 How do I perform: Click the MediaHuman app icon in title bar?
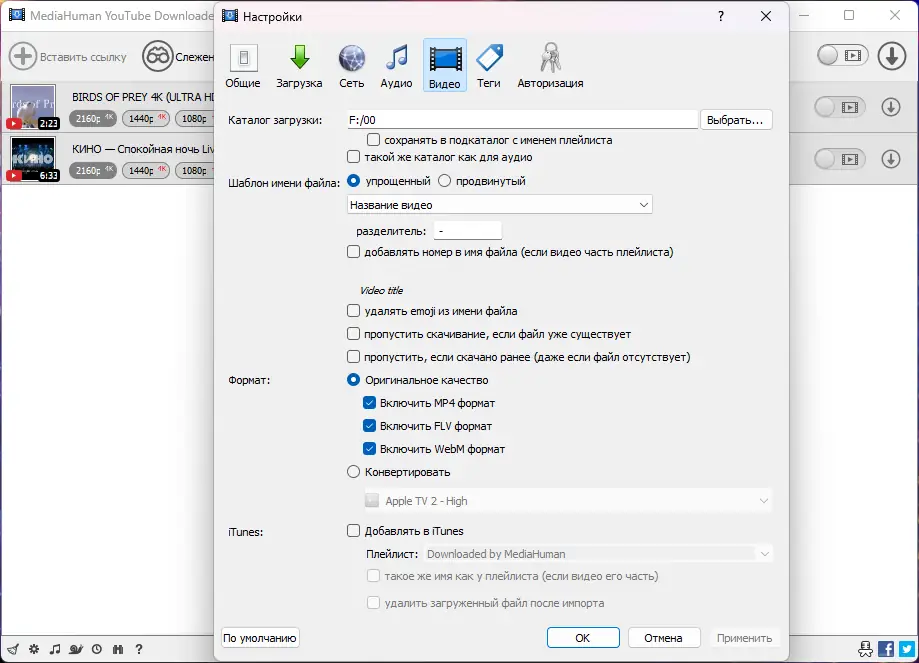point(17,15)
